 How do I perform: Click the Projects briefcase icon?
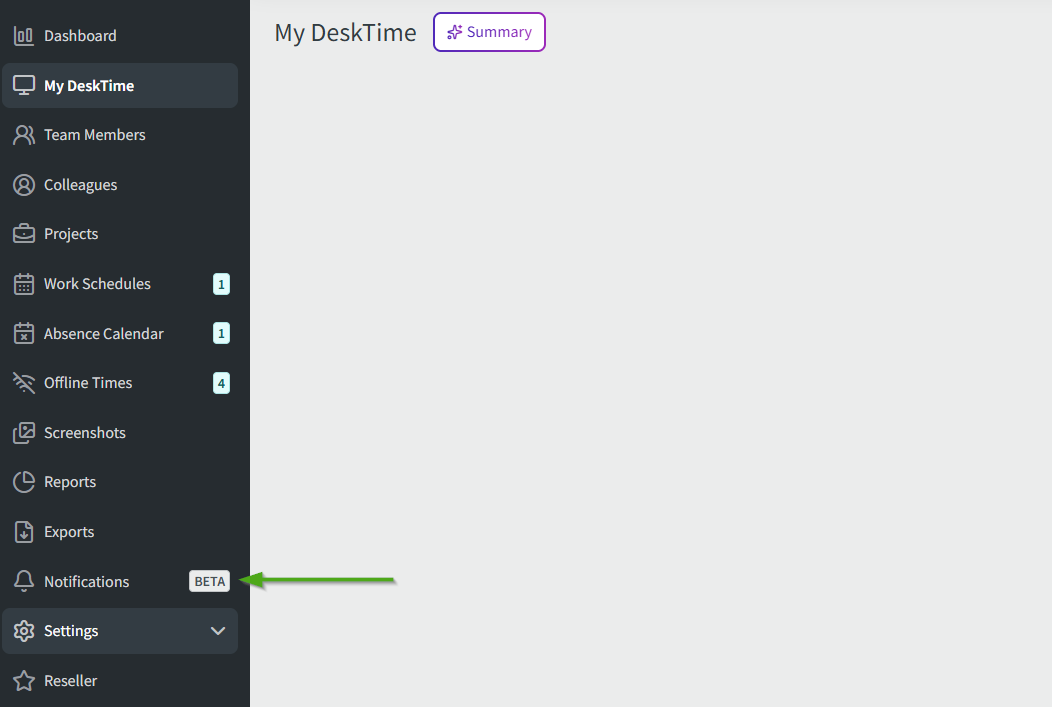[24, 234]
